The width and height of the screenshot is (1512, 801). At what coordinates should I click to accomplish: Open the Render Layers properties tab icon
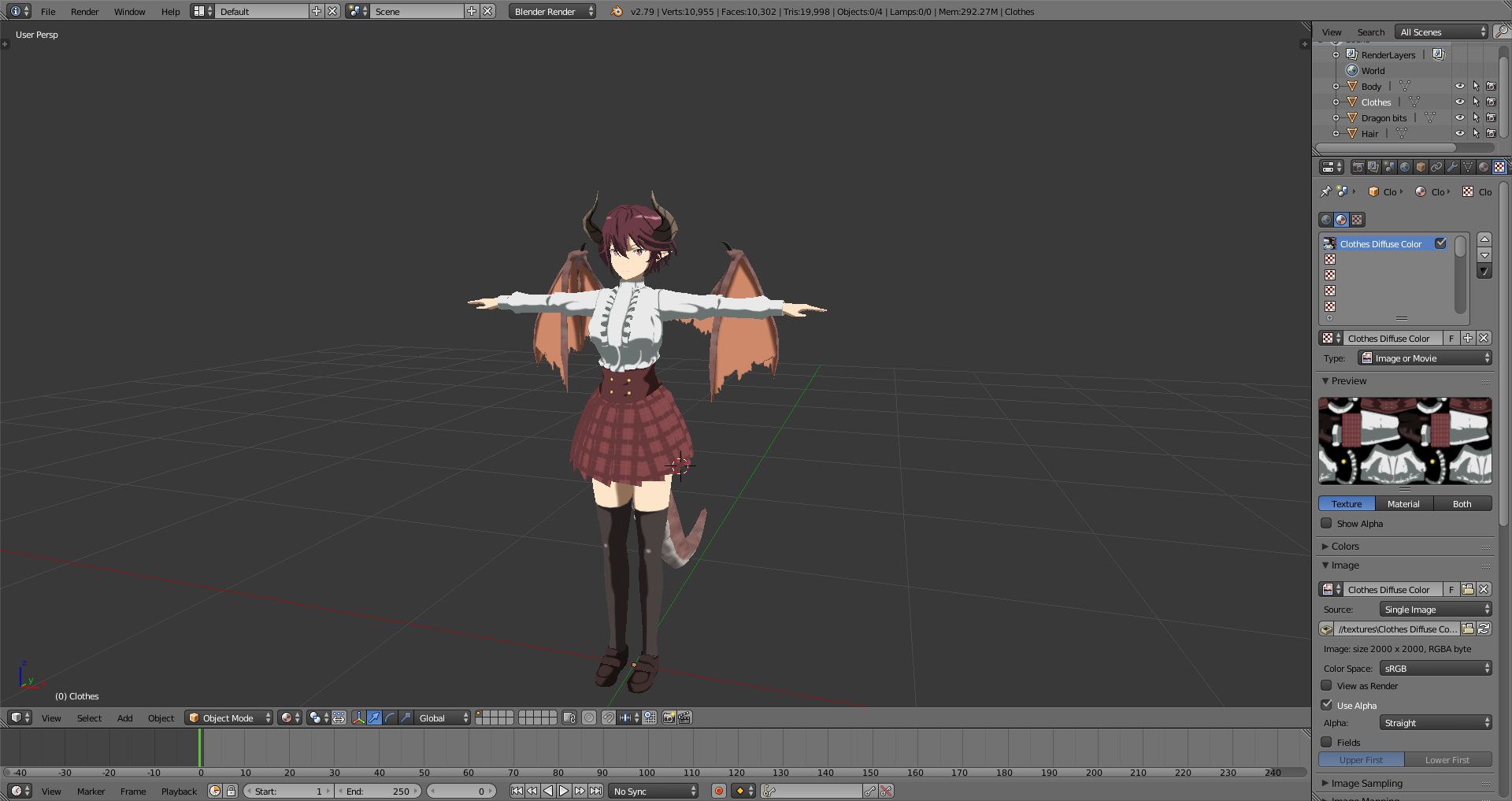(1373, 167)
